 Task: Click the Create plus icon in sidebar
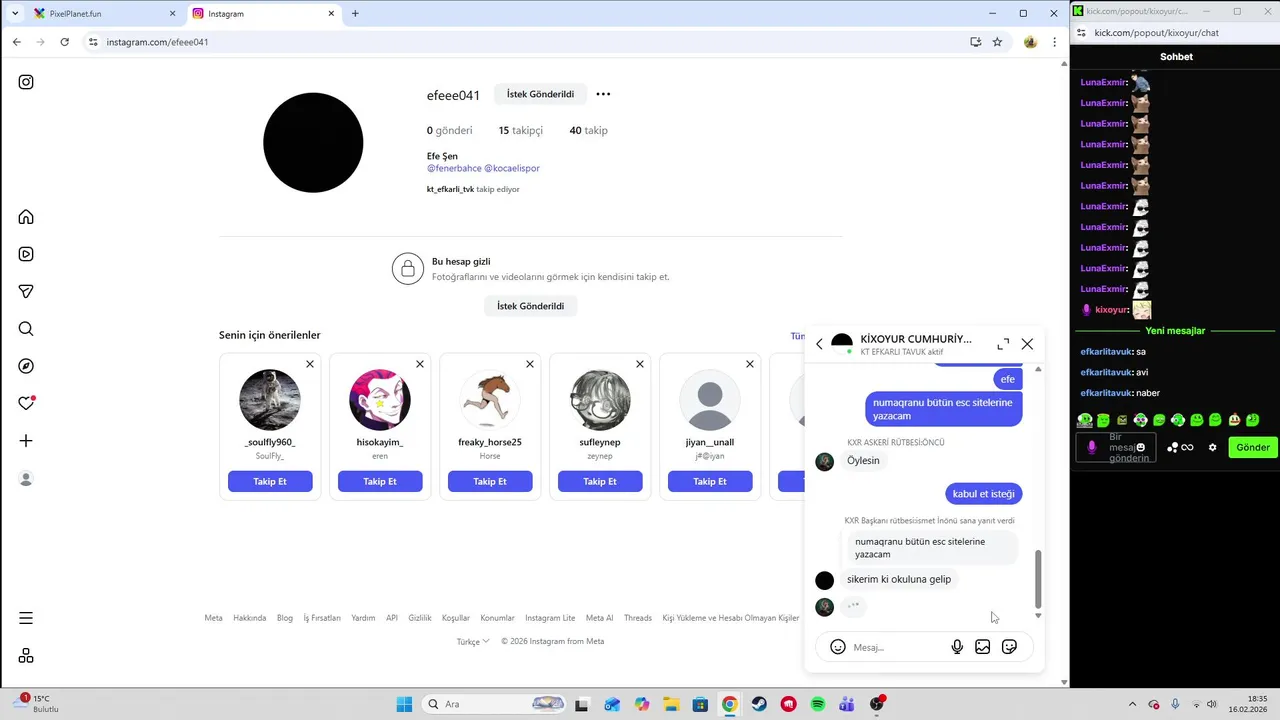26,441
